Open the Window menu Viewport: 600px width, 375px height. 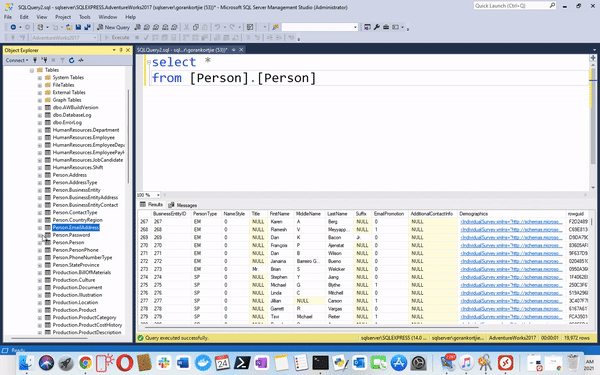pyautogui.click(x=108, y=17)
